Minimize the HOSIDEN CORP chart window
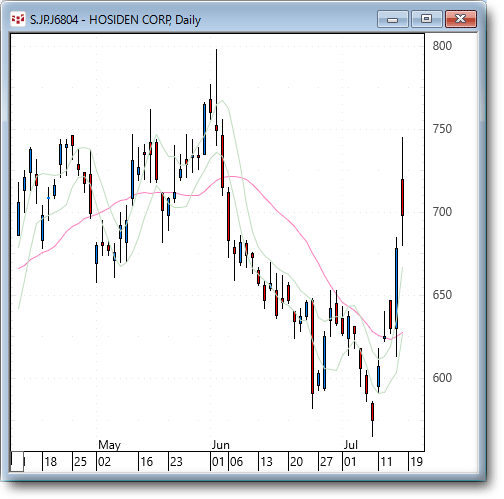This screenshot has width=504, height=499. (x=393, y=19)
